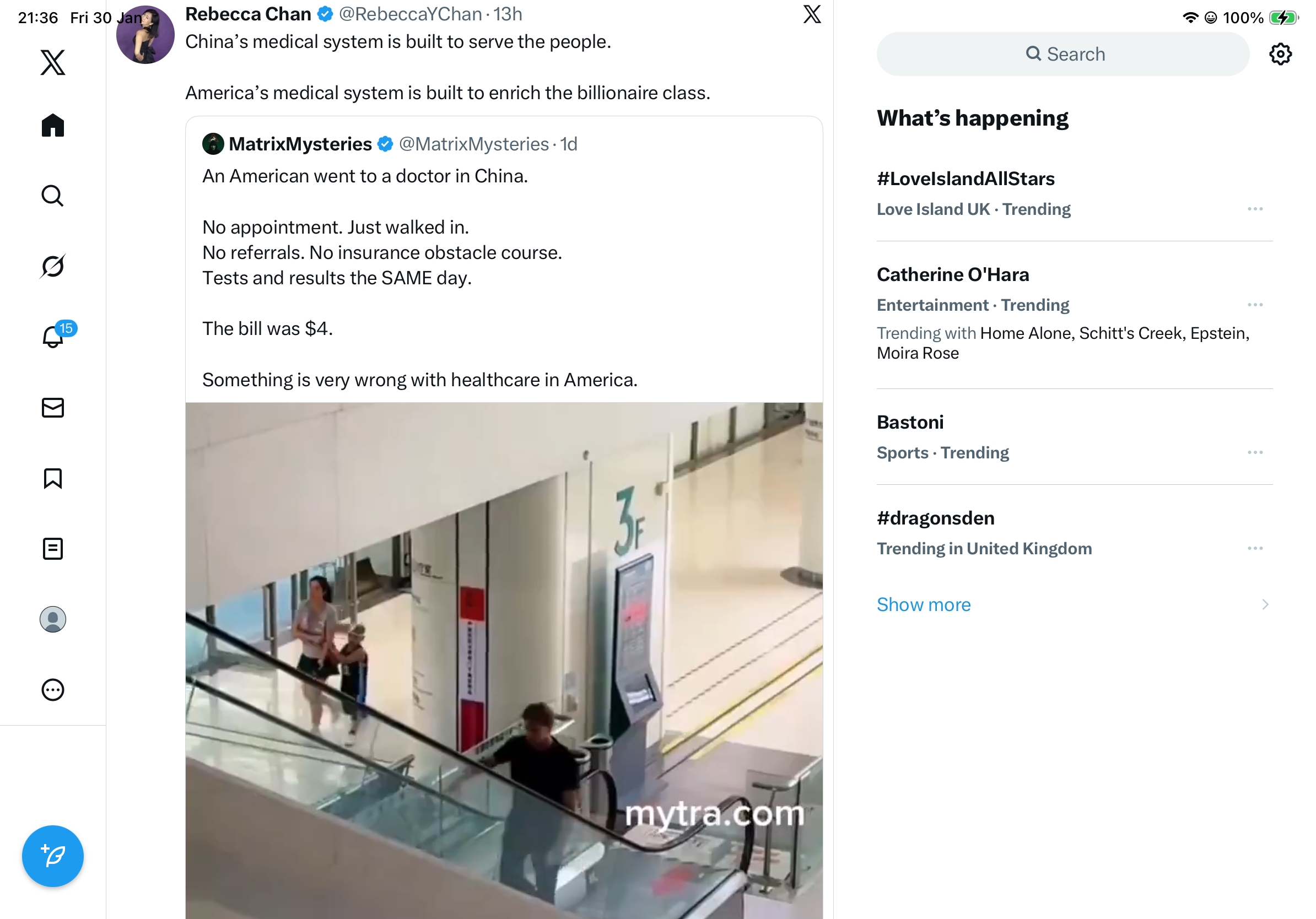Play the quoted hospital escalator video
This screenshot has height=919, width=1316.
[504, 660]
